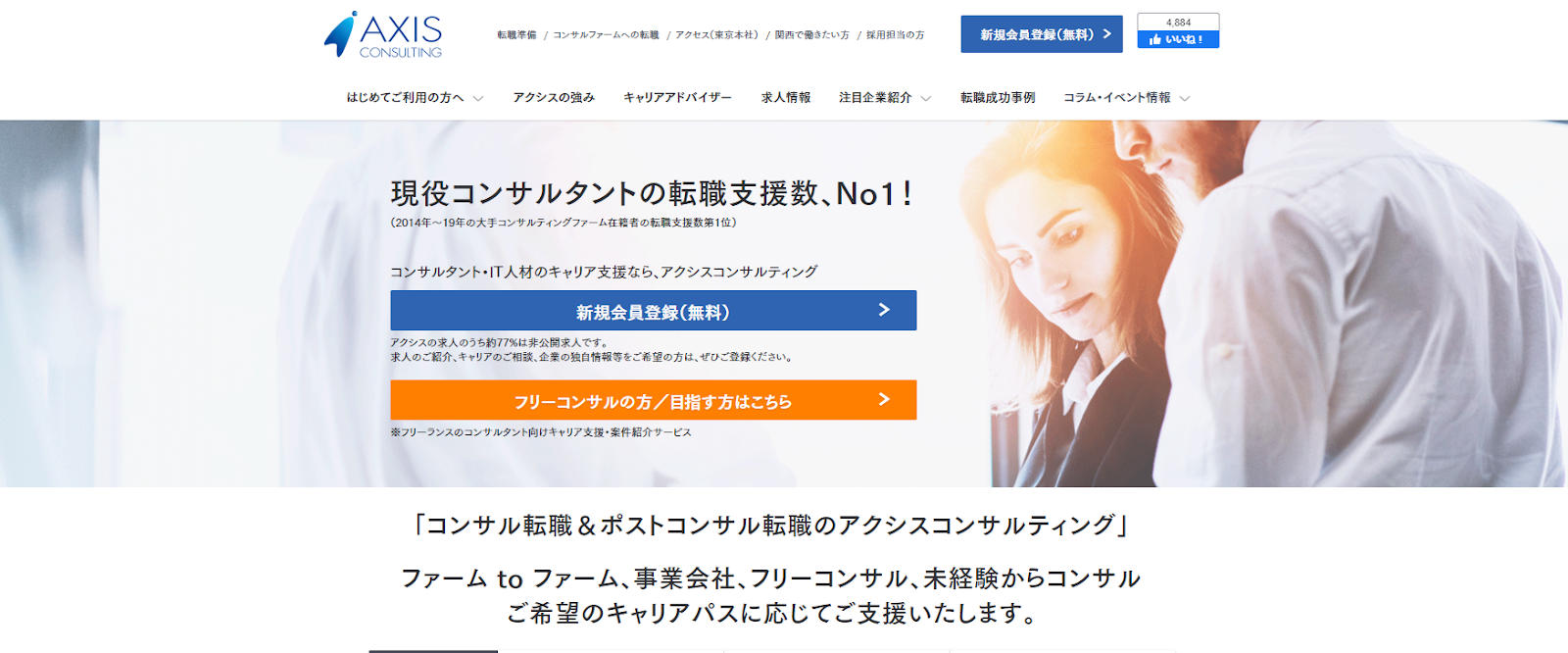Open the コンサルファームへの転職 link
This screenshot has width=1568, height=653.
tap(606, 35)
